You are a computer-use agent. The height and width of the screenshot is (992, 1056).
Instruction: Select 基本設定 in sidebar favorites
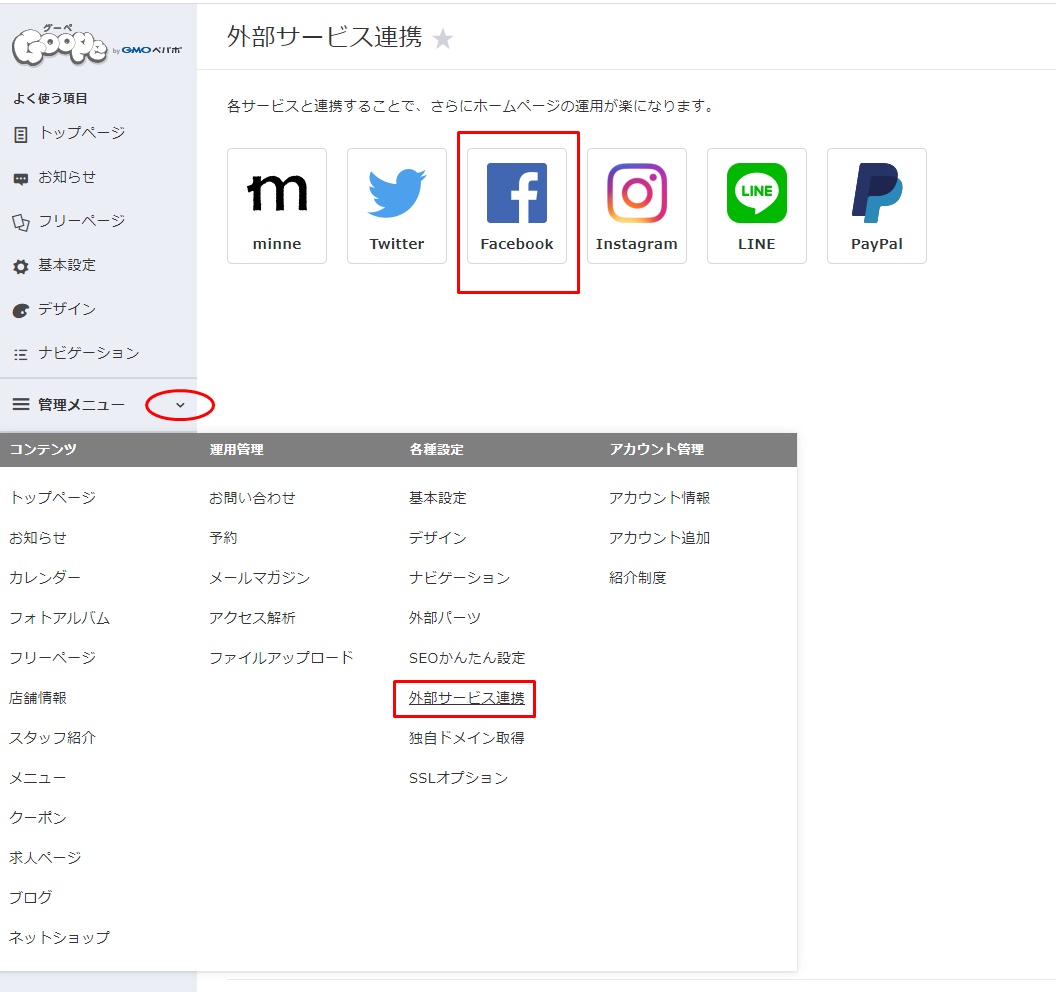67,265
